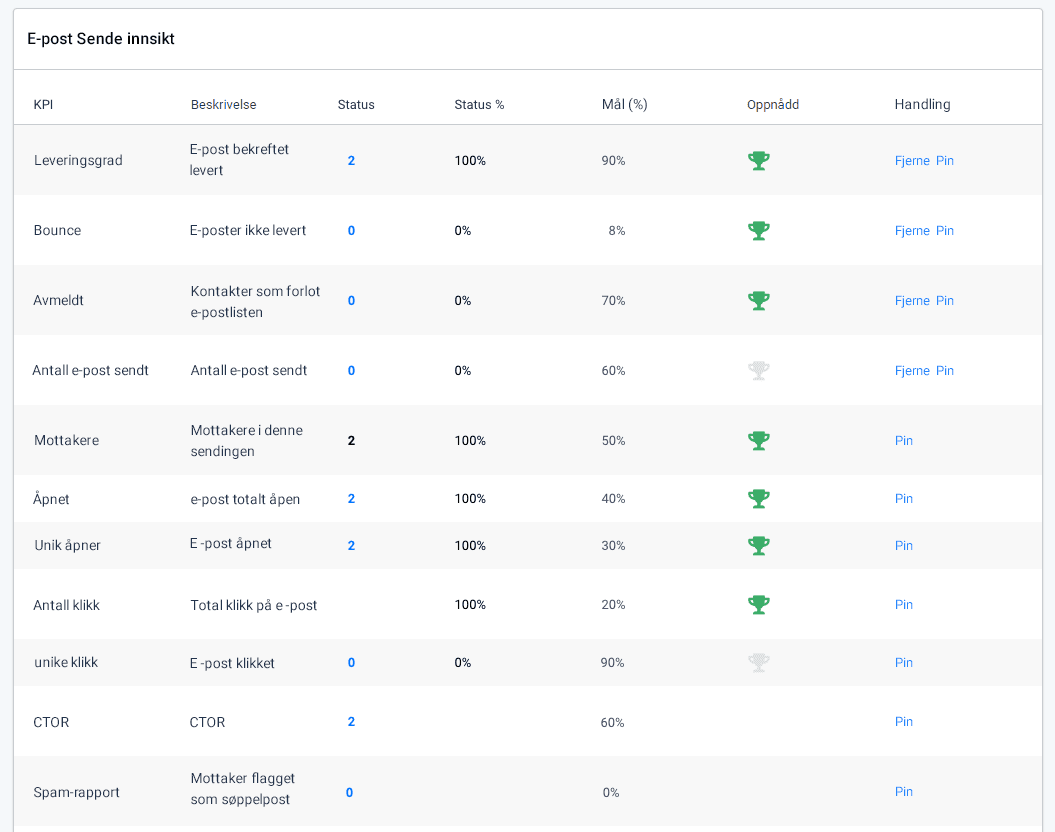Pin the Antall e-post sendt KPI
The width and height of the screenshot is (1055, 832).
[945, 371]
